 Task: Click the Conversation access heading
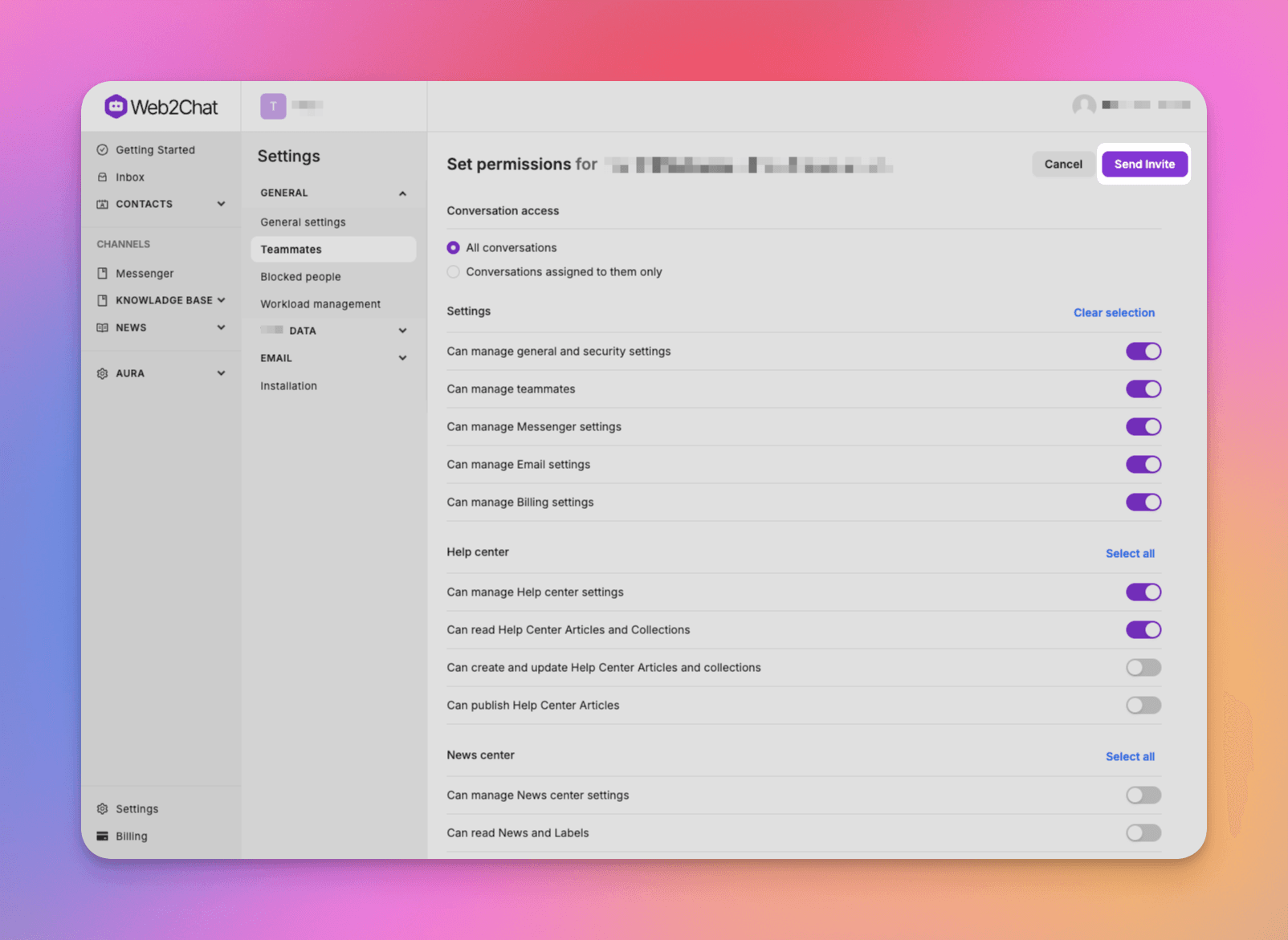[503, 210]
